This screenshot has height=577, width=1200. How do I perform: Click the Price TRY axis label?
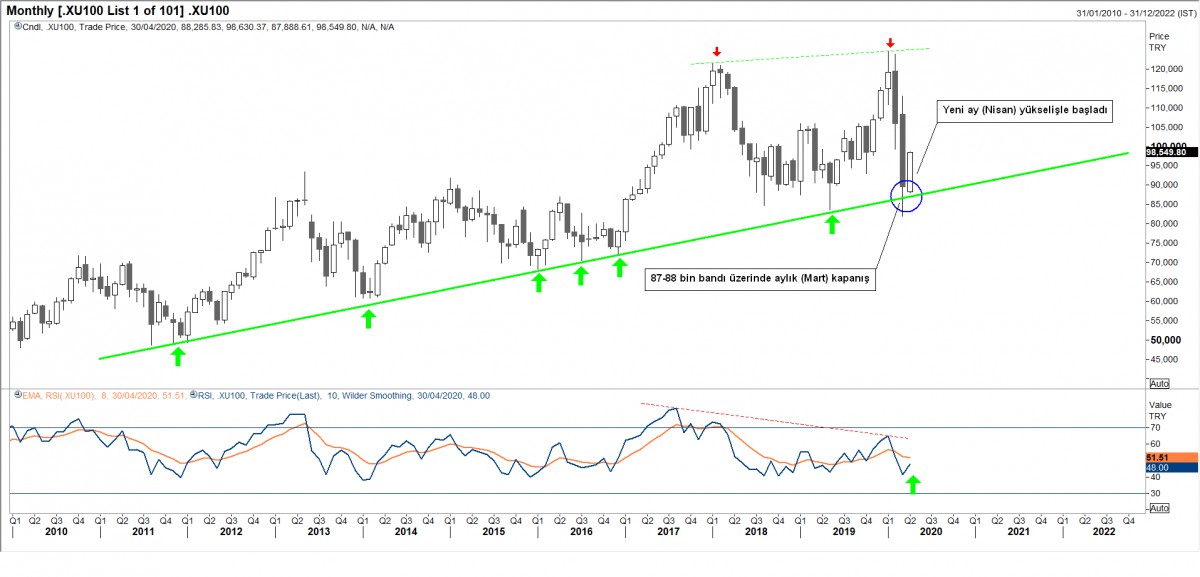pyautogui.click(x=1158, y=41)
